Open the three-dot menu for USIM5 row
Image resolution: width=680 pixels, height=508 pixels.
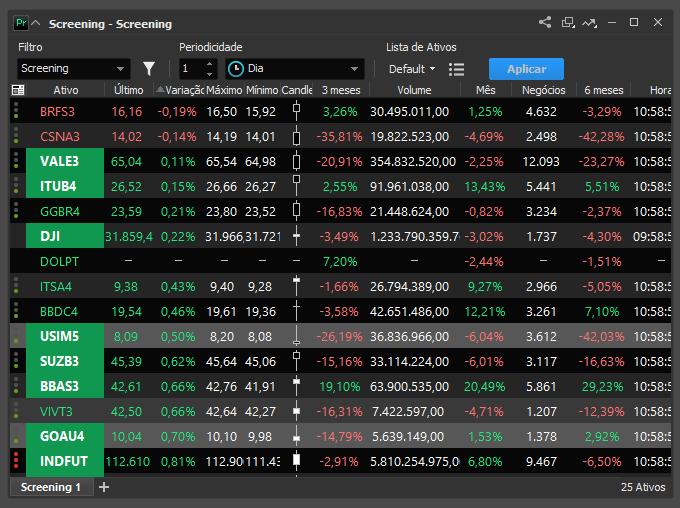click(16, 335)
